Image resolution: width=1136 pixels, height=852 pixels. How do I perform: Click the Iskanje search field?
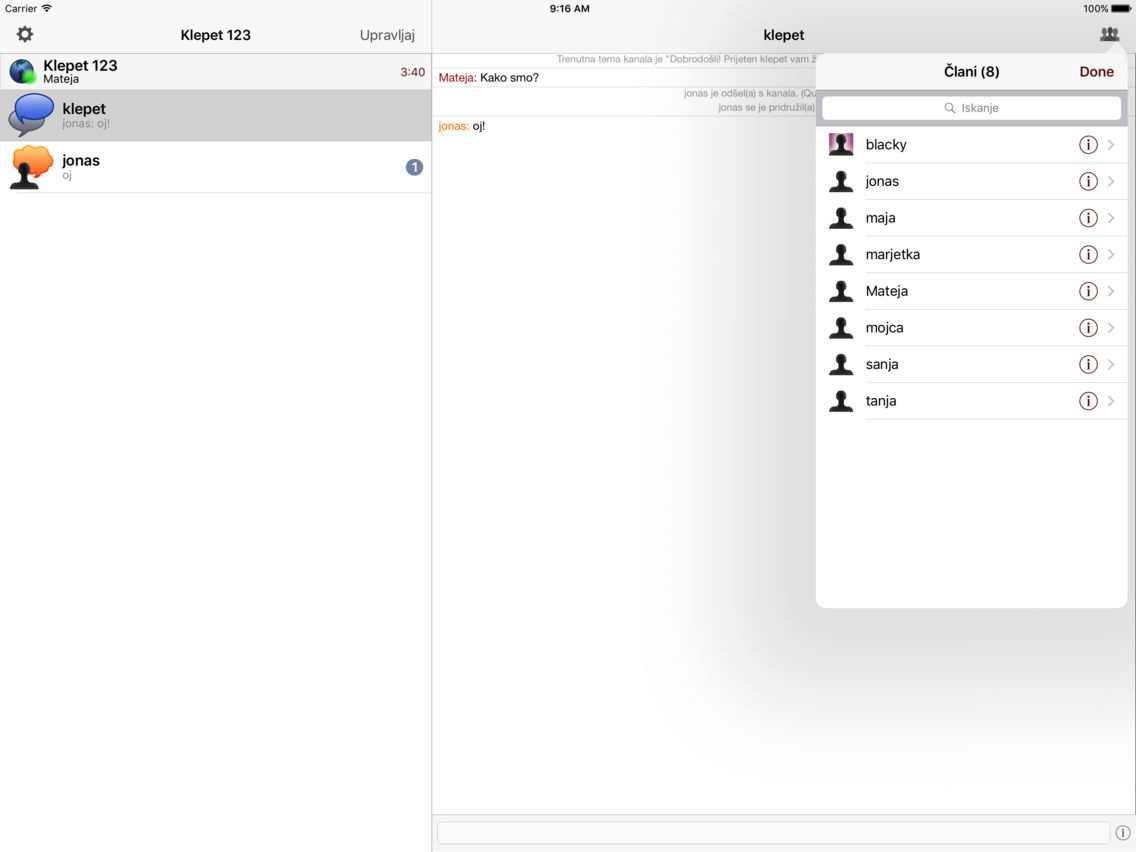point(971,108)
